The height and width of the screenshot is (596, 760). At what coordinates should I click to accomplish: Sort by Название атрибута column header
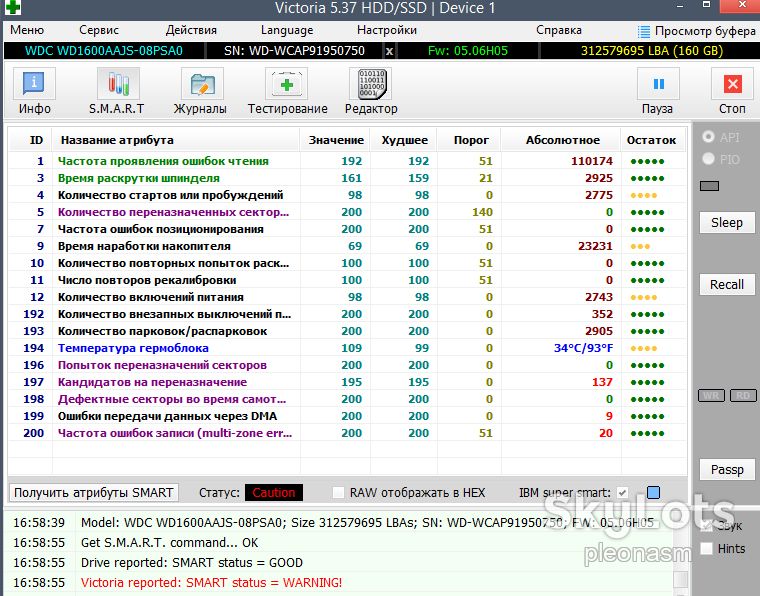[x=175, y=141]
